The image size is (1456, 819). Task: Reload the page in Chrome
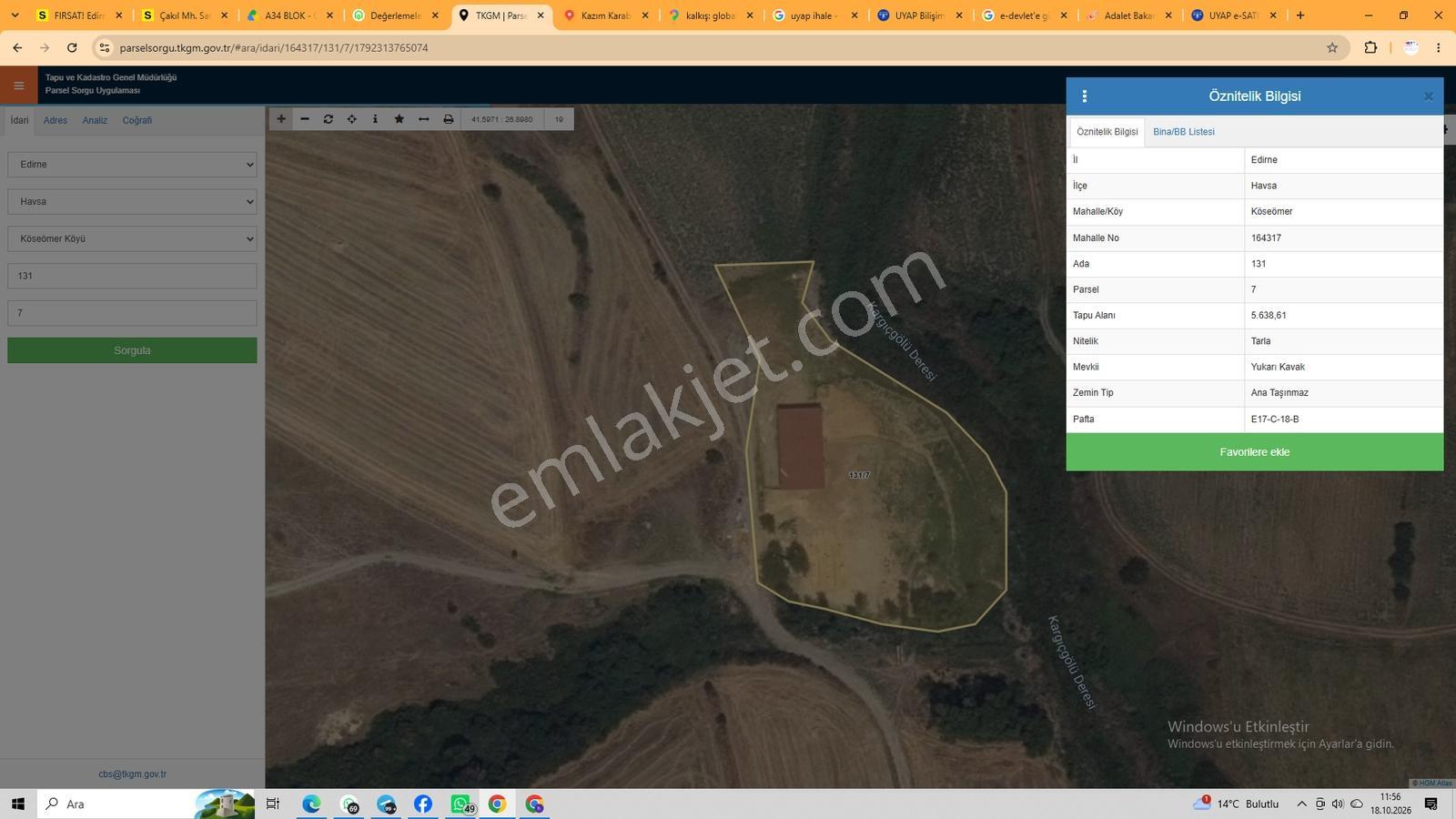click(x=72, y=47)
